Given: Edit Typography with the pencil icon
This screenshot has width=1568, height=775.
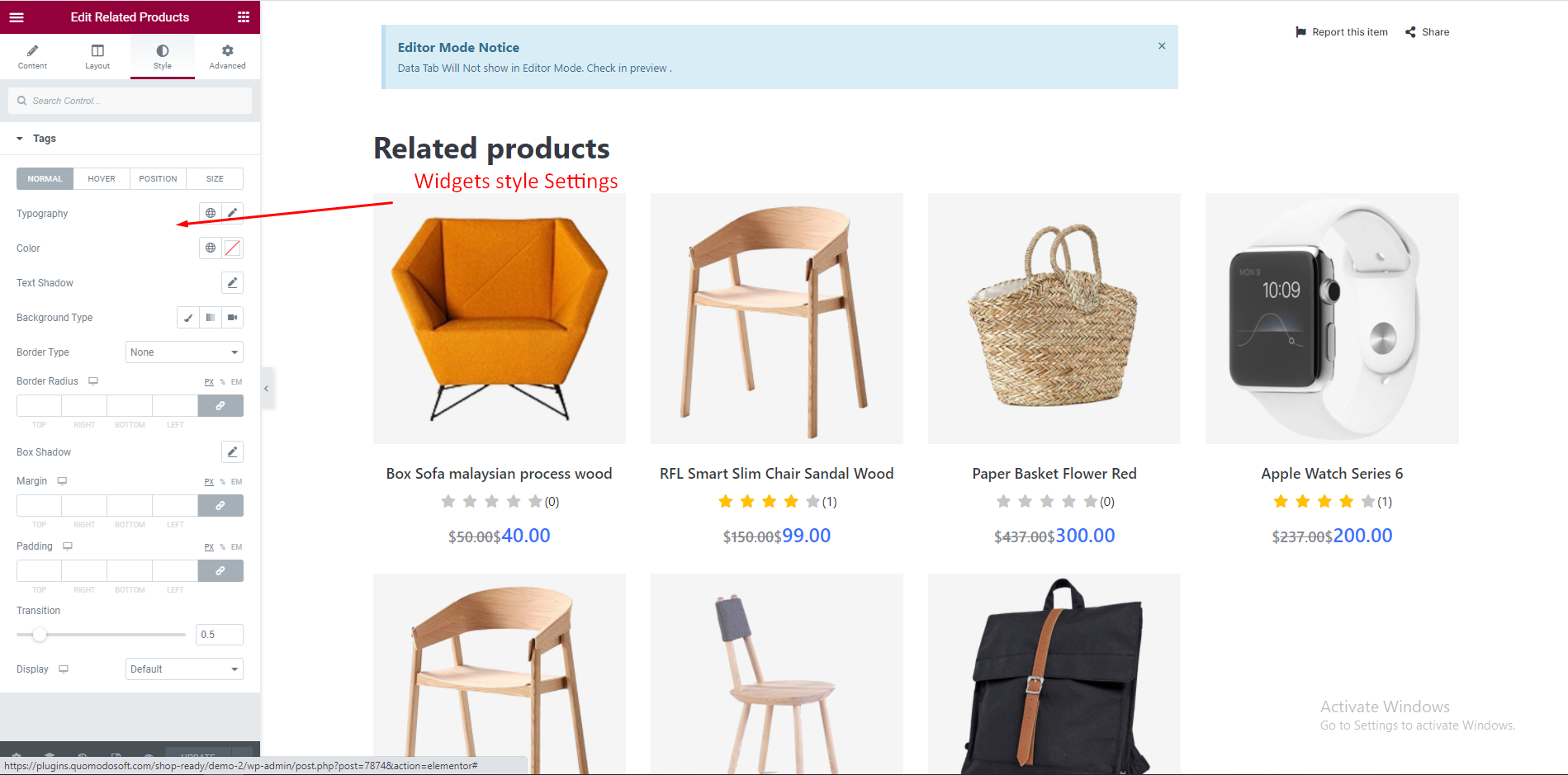Looking at the screenshot, I should click(x=233, y=213).
